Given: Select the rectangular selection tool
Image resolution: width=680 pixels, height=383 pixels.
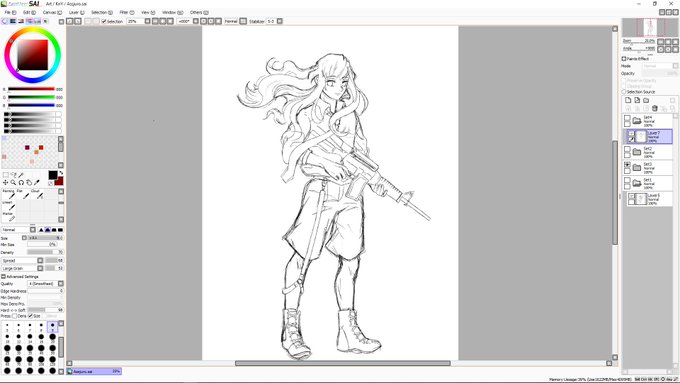Looking at the screenshot, I should tap(6, 175).
